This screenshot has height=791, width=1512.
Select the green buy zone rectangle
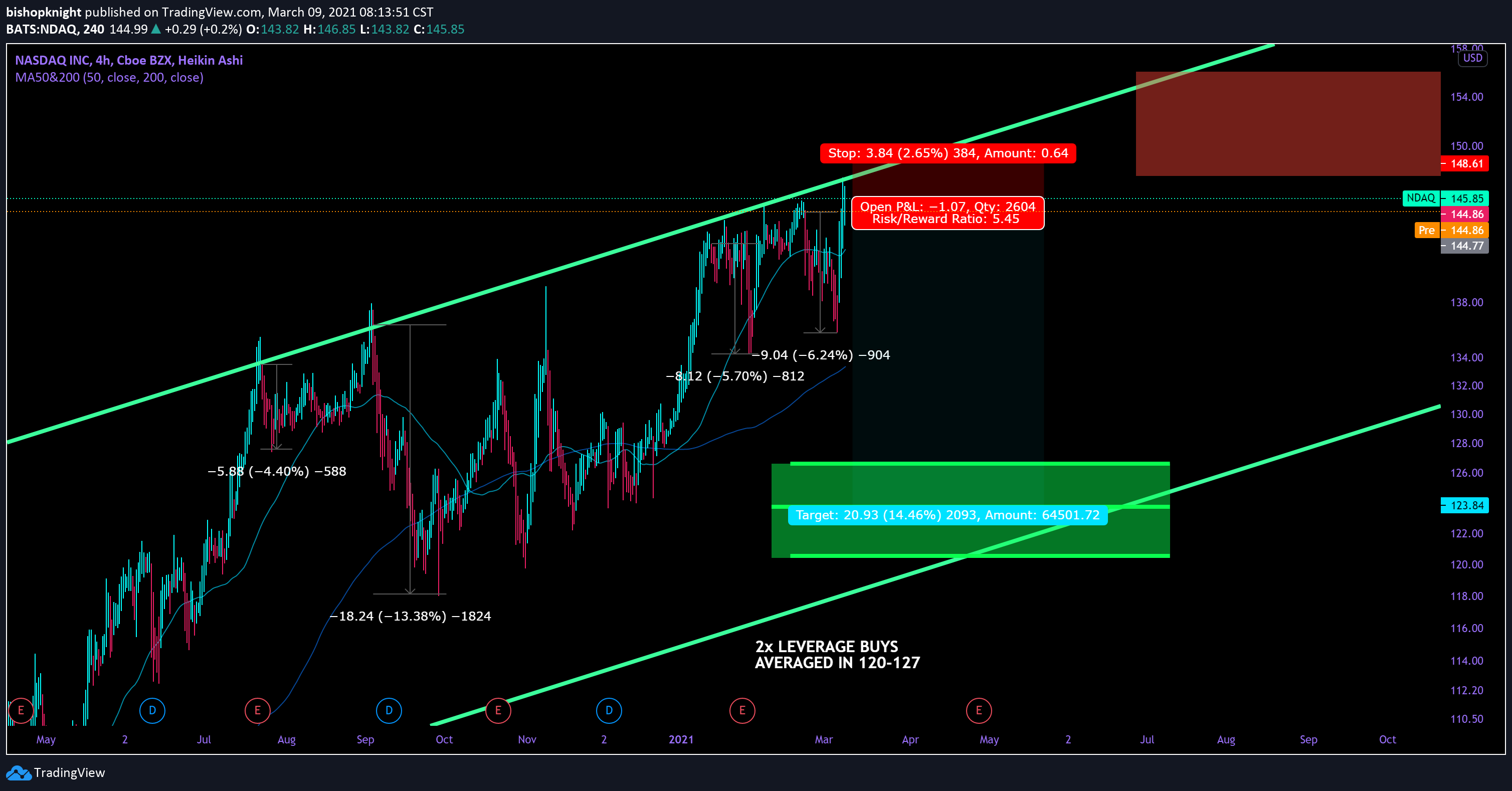(x=970, y=510)
